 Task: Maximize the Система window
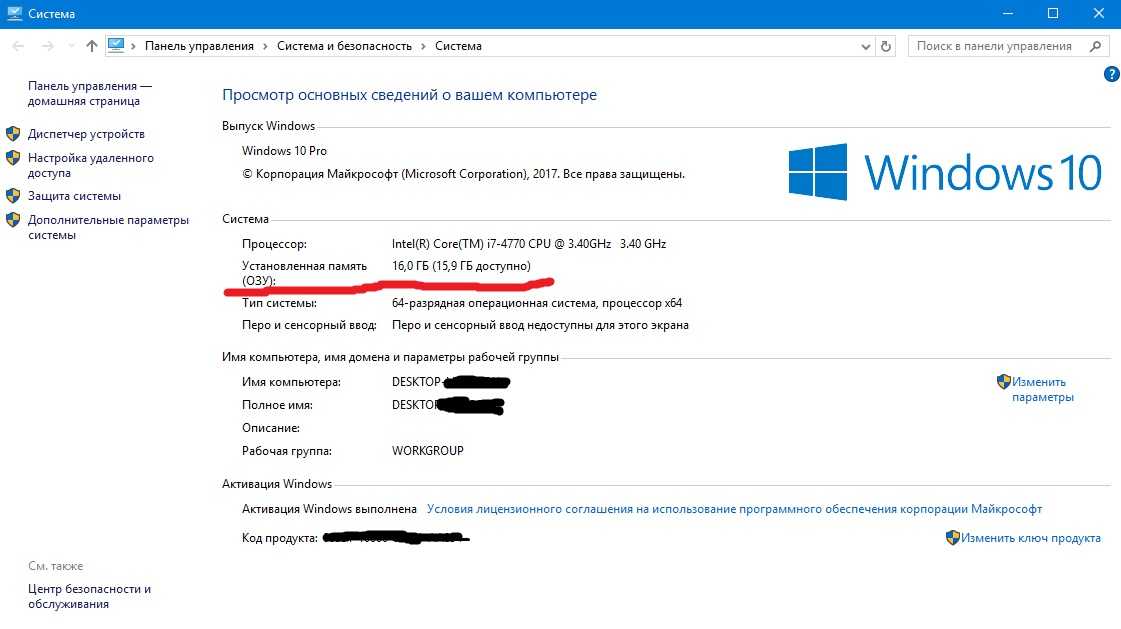click(1053, 14)
